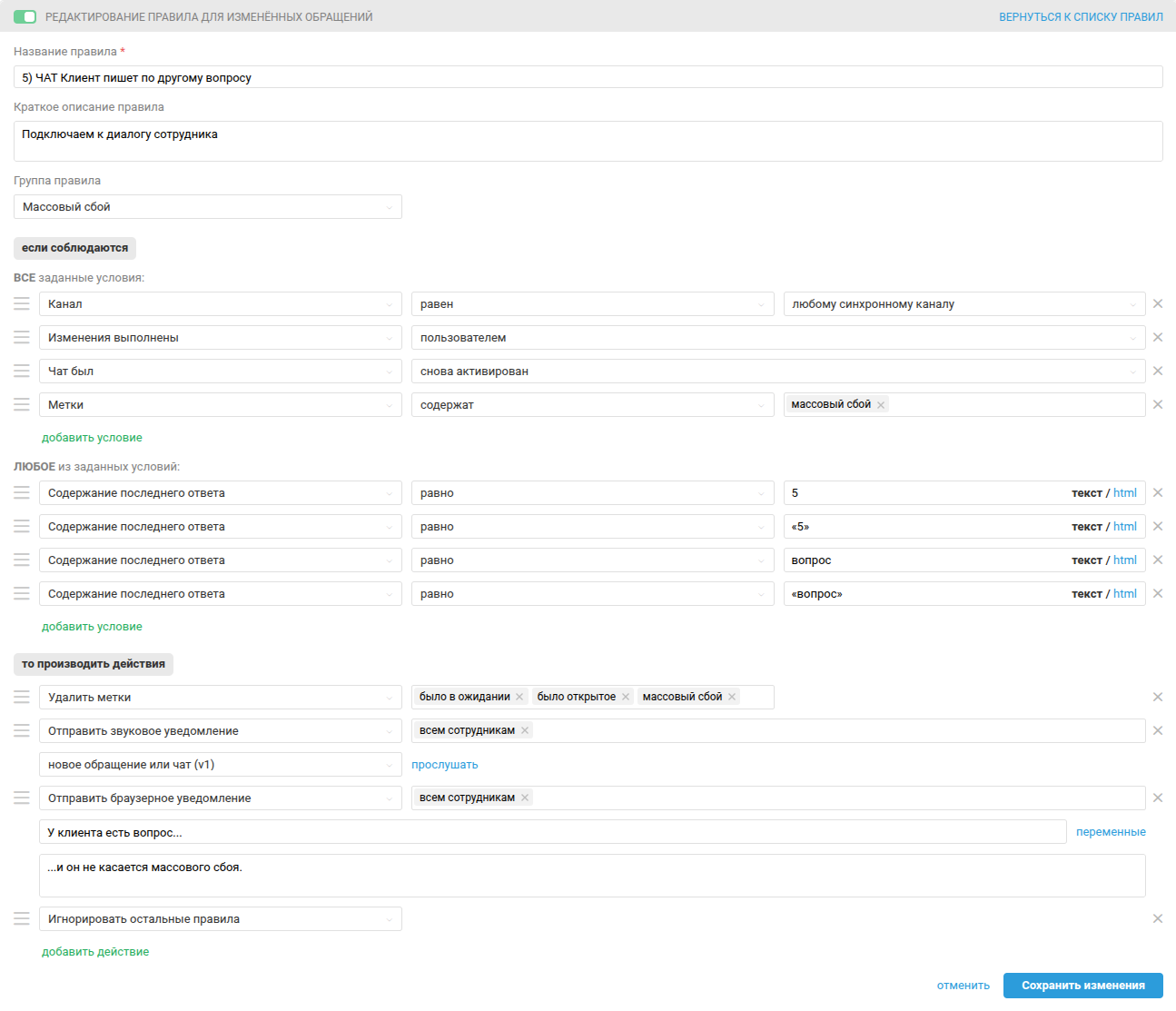Screen dimensions: 1176x1011
Task: Expand 'любому синхронному каналу' dropdown
Action: click(964, 304)
